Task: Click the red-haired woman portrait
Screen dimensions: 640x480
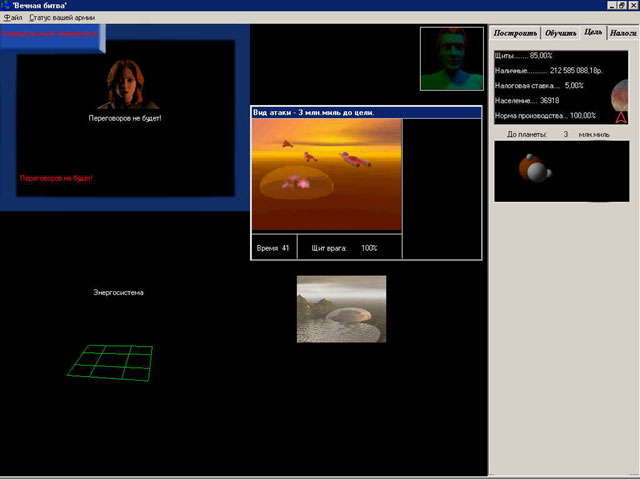Action: (x=125, y=83)
